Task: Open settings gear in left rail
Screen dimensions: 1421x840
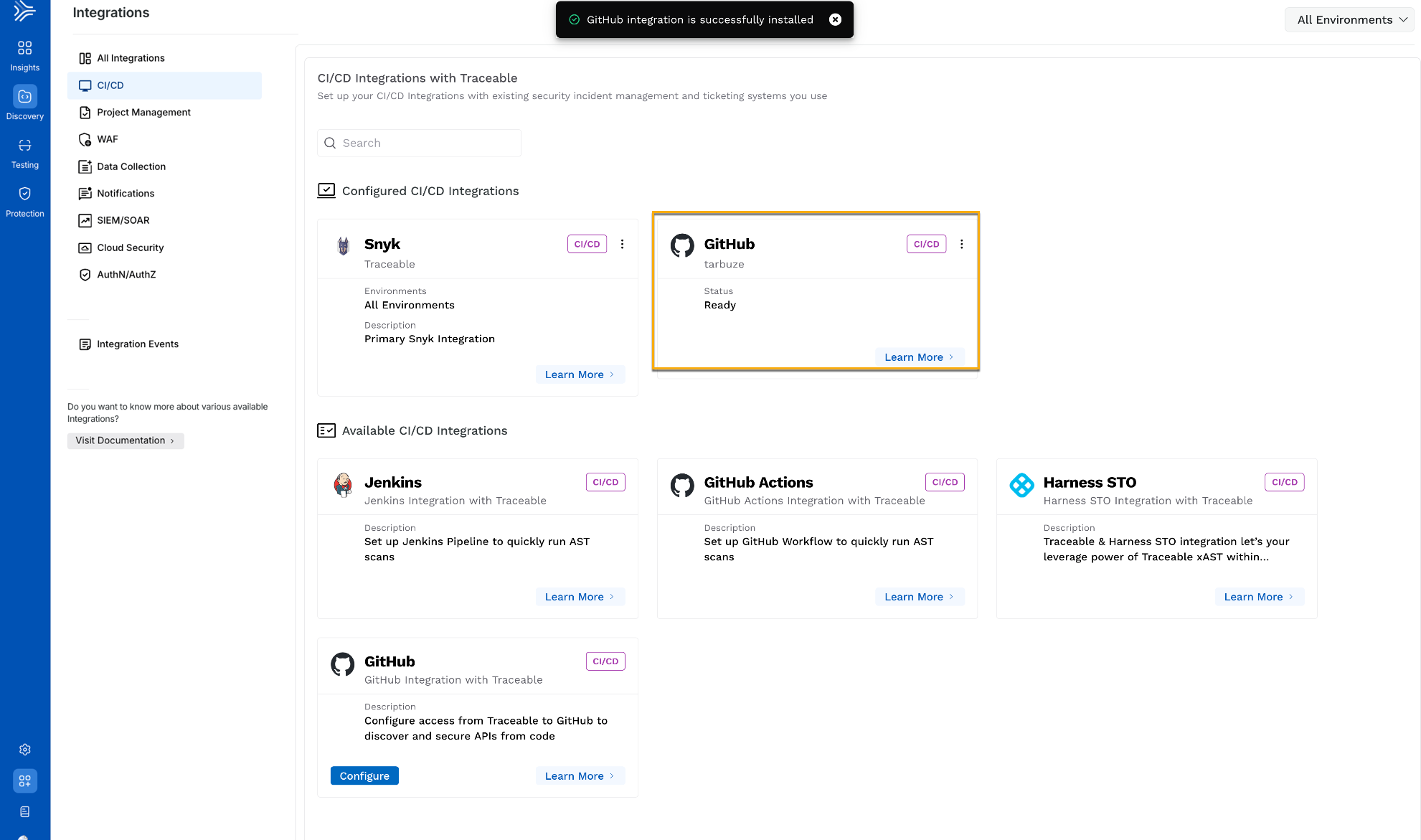Action: pos(25,750)
